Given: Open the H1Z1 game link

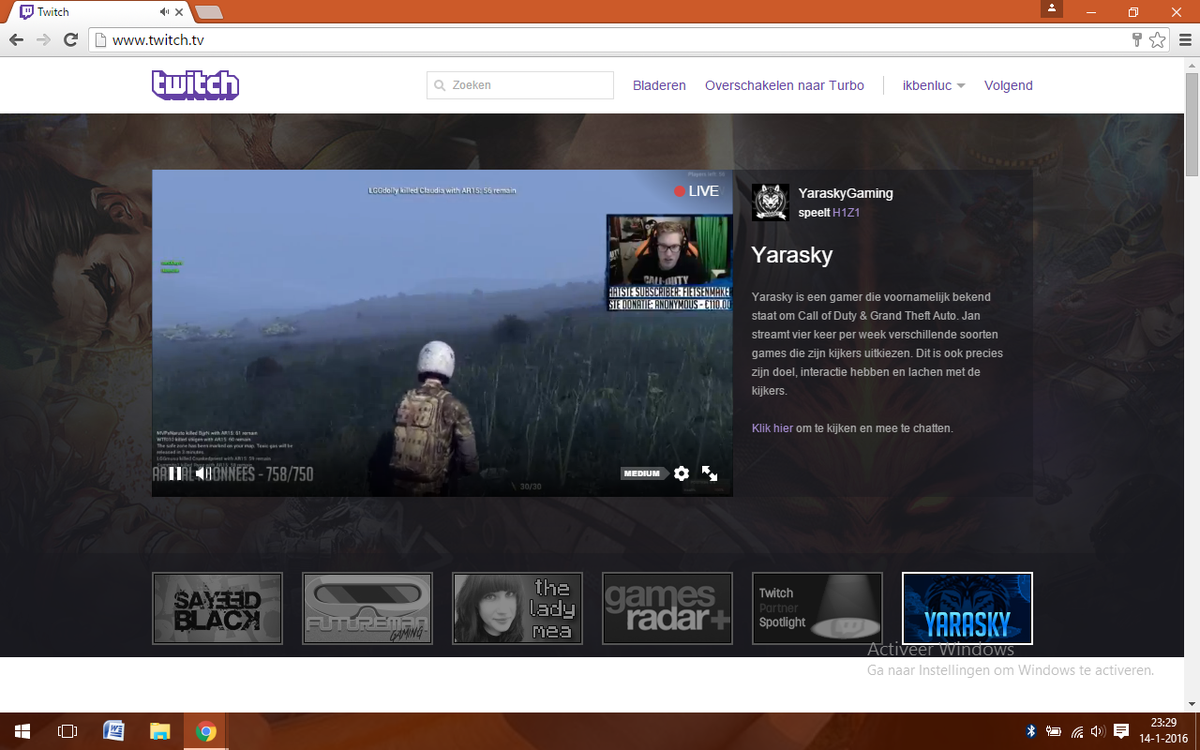Looking at the screenshot, I should tap(847, 213).
